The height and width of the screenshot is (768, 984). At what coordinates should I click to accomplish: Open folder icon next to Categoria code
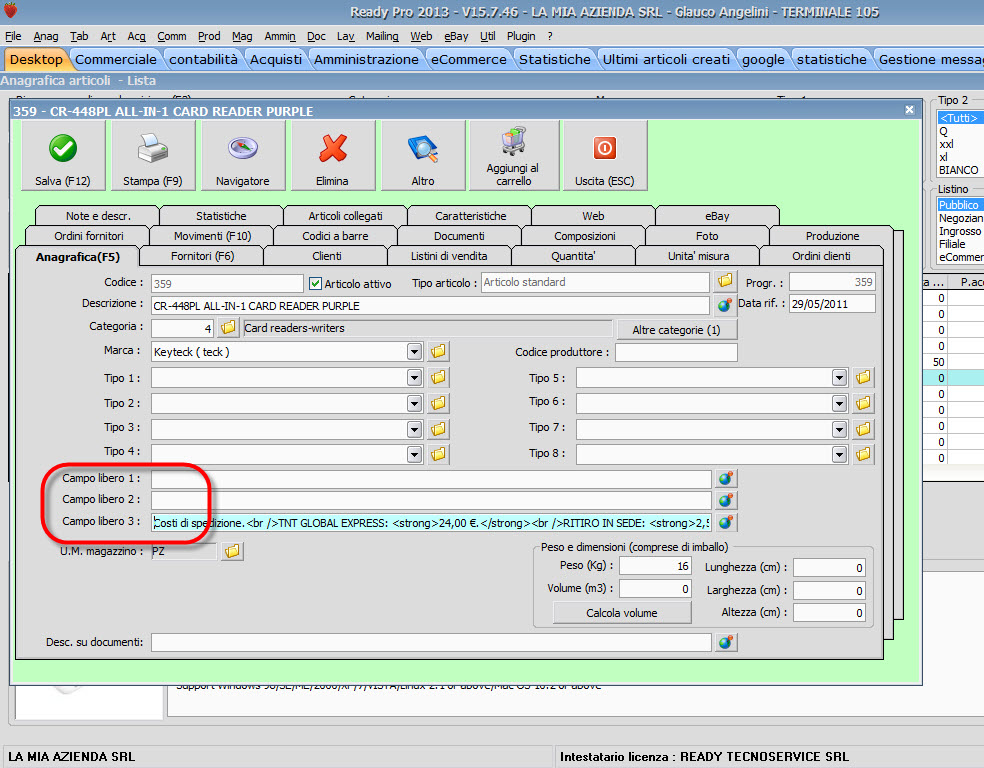click(x=228, y=328)
